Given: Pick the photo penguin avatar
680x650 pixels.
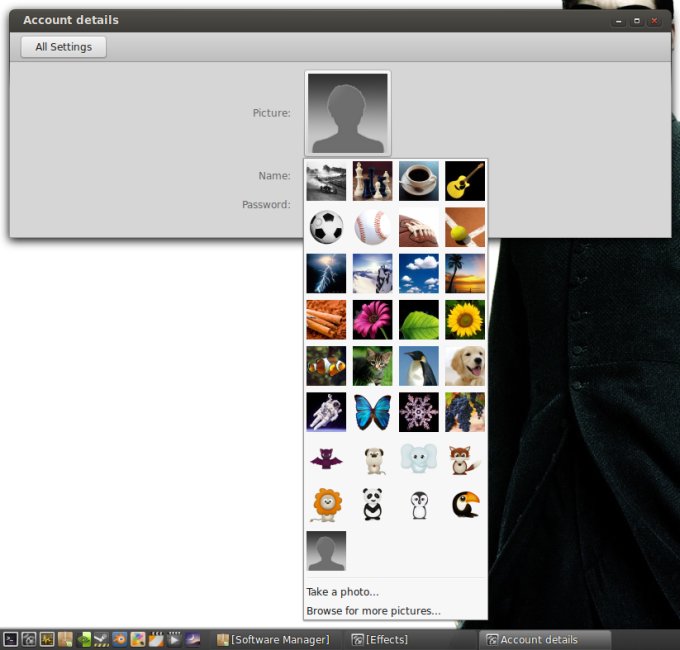Looking at the screenshot, I should (x=418, y=366).
